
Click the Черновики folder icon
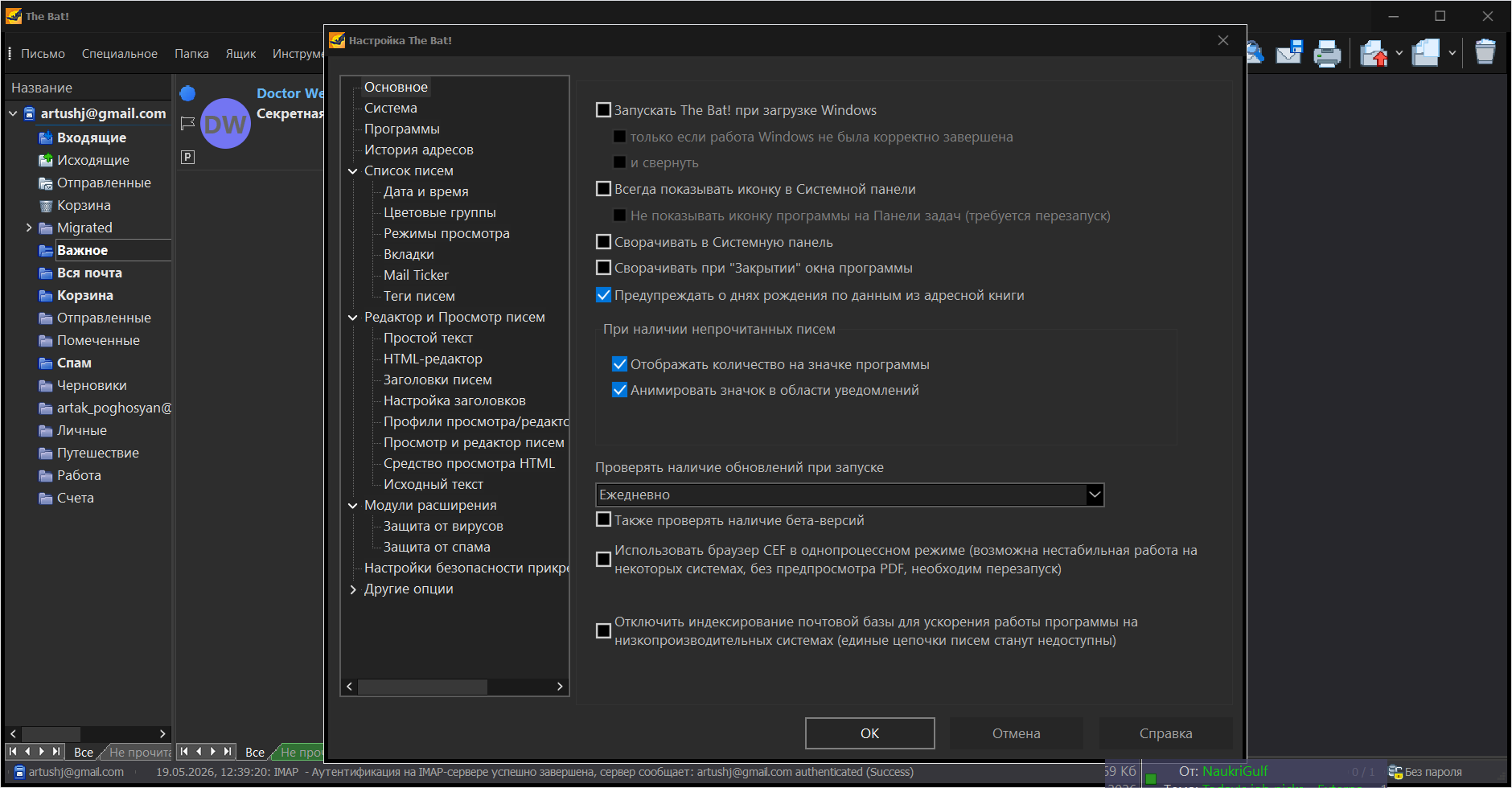(x=46, y=385)
